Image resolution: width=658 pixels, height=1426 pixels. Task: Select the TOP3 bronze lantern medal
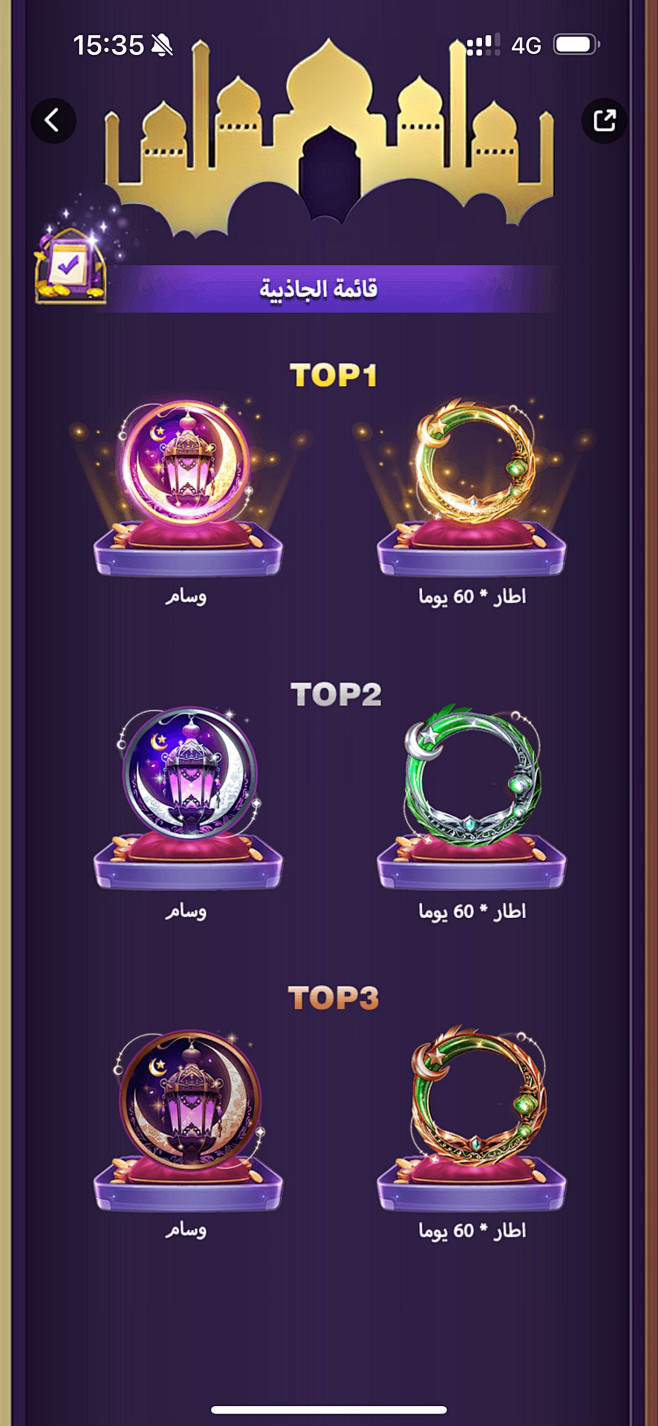point(188,1090)
